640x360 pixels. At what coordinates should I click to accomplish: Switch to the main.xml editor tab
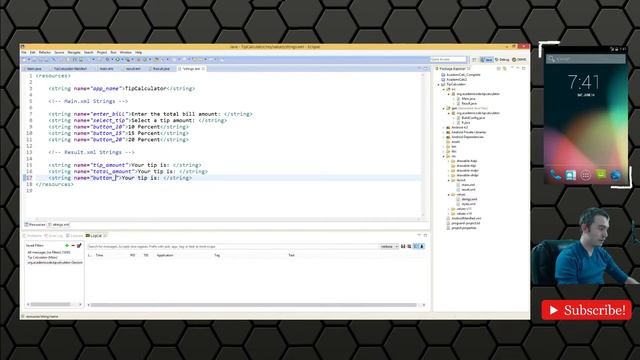[x=107, y=69]
